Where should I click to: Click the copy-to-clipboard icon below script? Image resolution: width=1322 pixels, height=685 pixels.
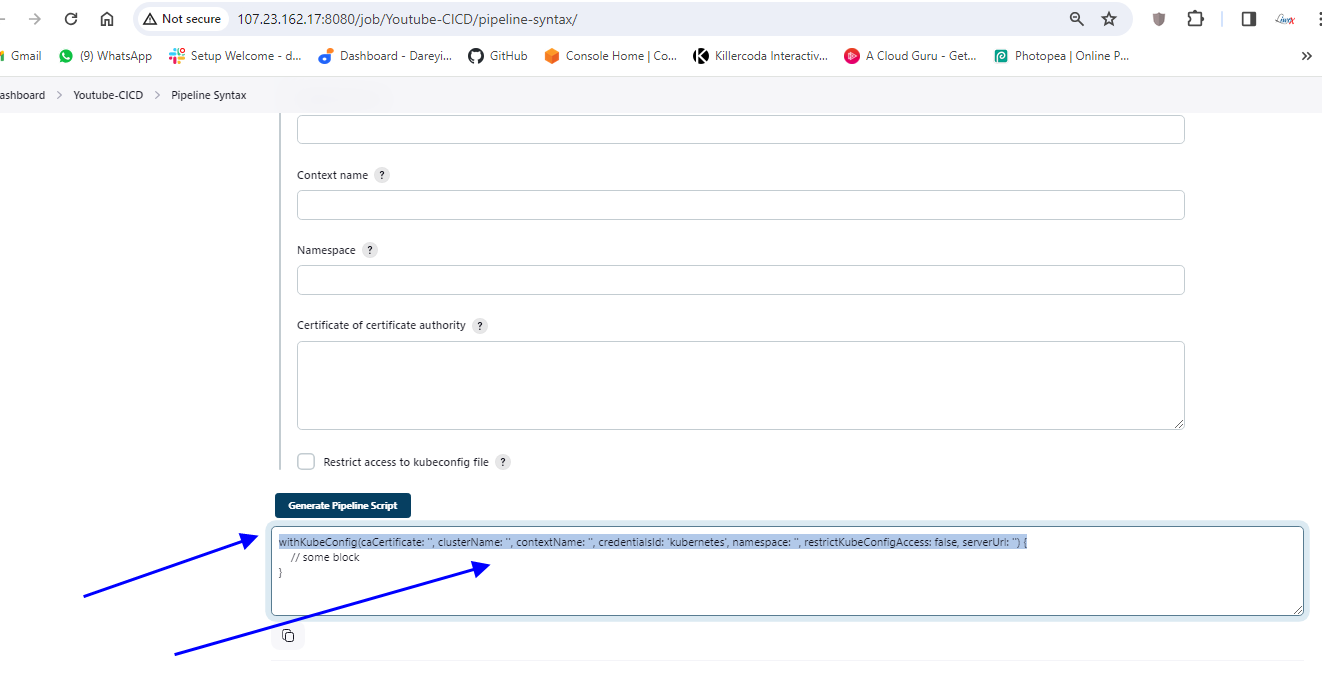288,636
